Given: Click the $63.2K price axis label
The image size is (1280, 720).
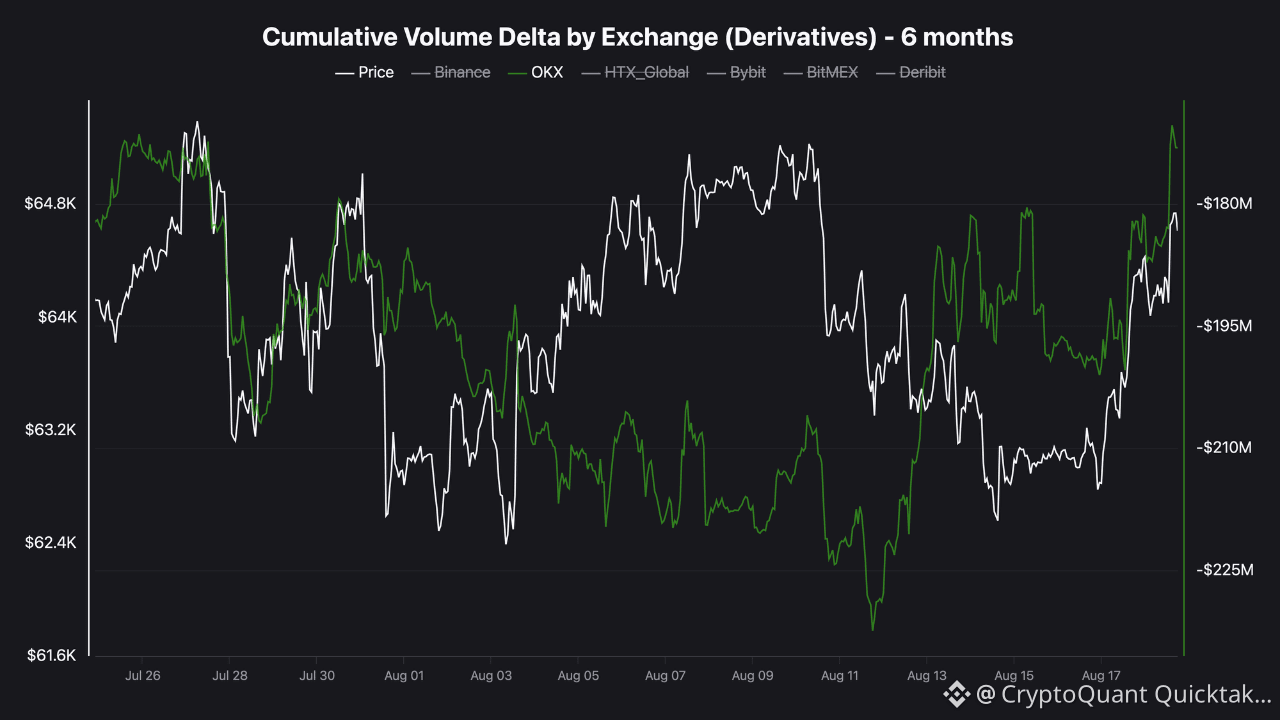Looking at the screenshot, I should point(50,430).
